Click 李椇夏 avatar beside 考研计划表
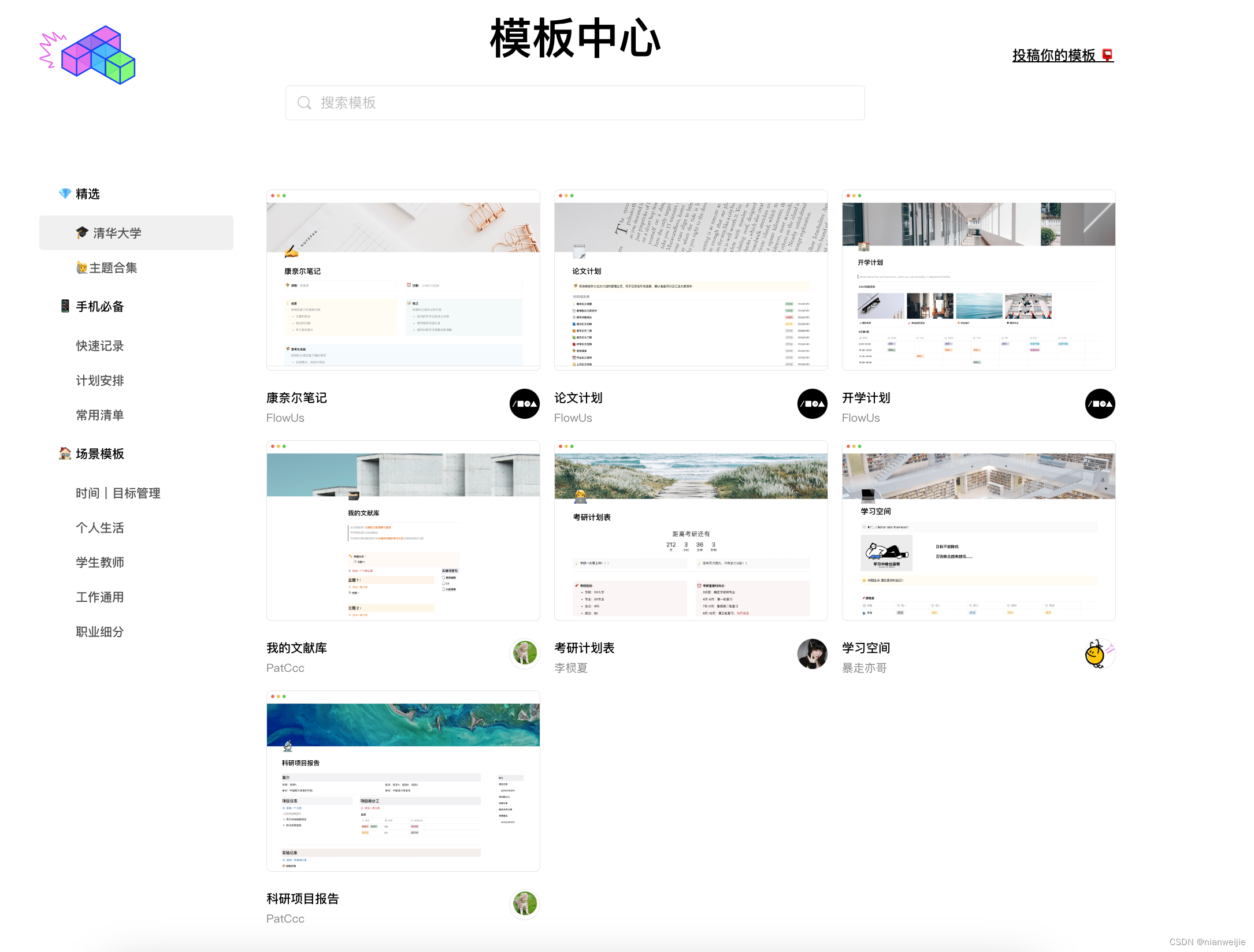 click(812, 654)
